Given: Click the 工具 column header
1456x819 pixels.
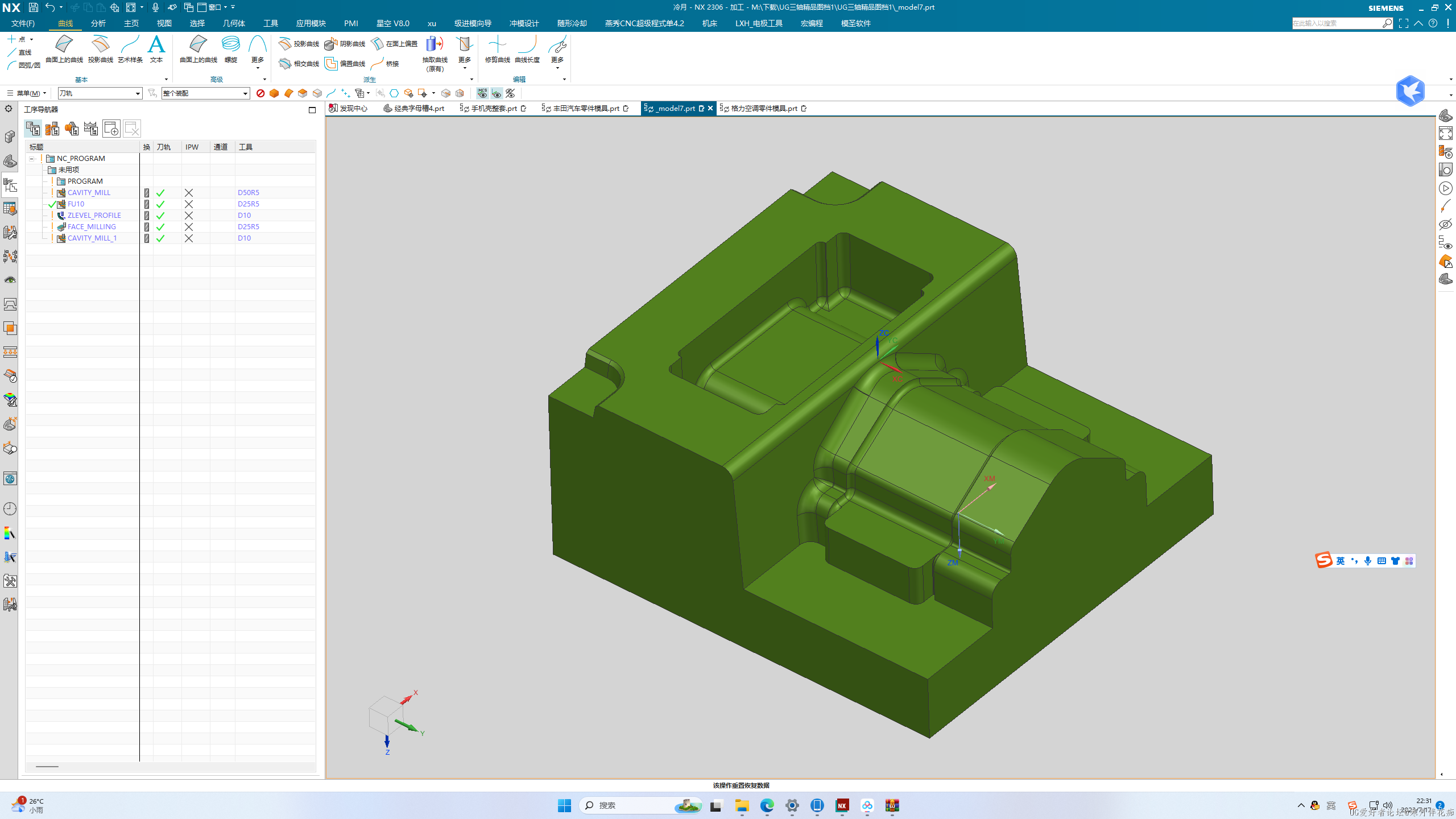Looking at the screenshot, I should click(x=275, y=147).
